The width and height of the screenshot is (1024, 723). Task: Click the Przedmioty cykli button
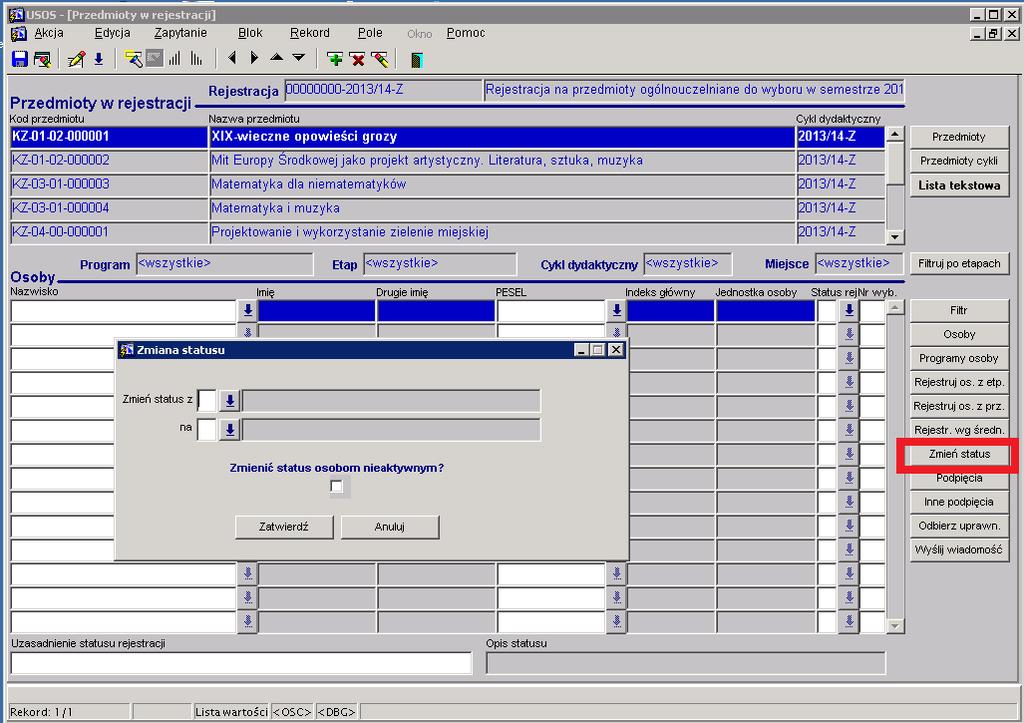pos(959,161)
